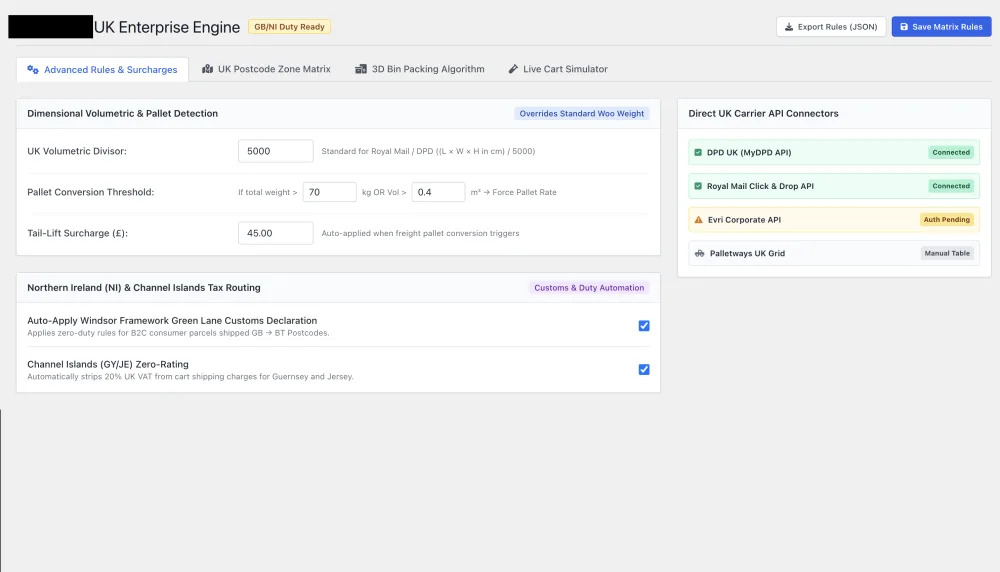The image size is (1000, 572).
Task: Click the Auto-applied when freight pallet hint
Action: coord(420,233)
